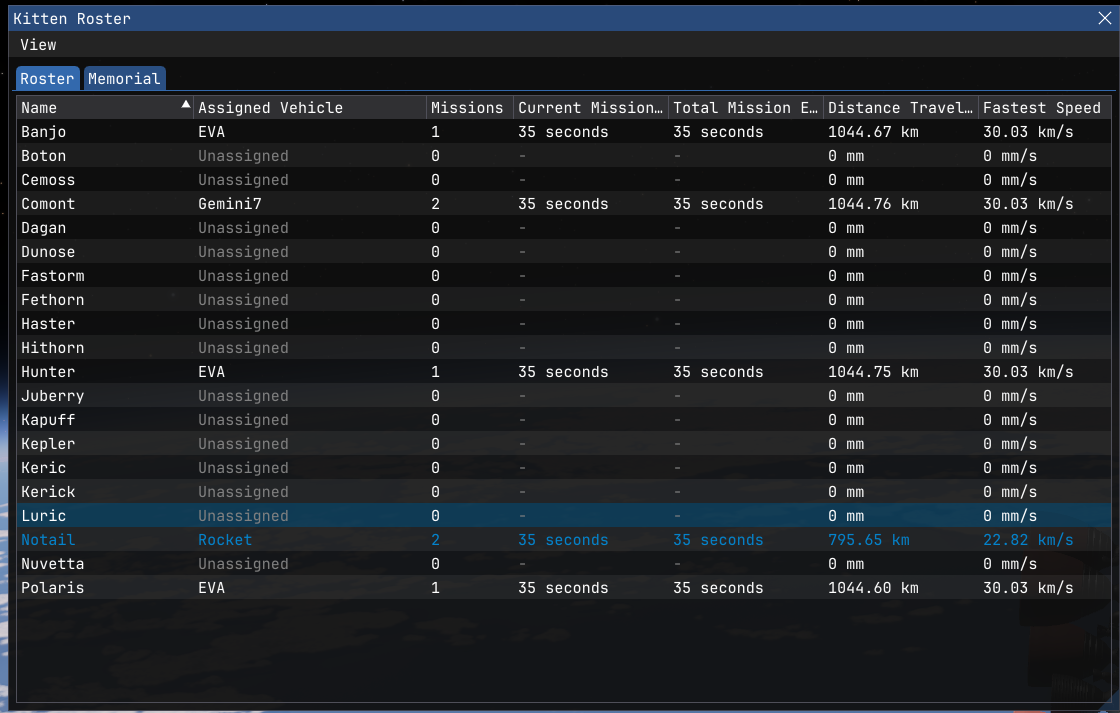Select kitten name Comont
The width and height of the screenshot is (1120, 713).
click(48, 204)
